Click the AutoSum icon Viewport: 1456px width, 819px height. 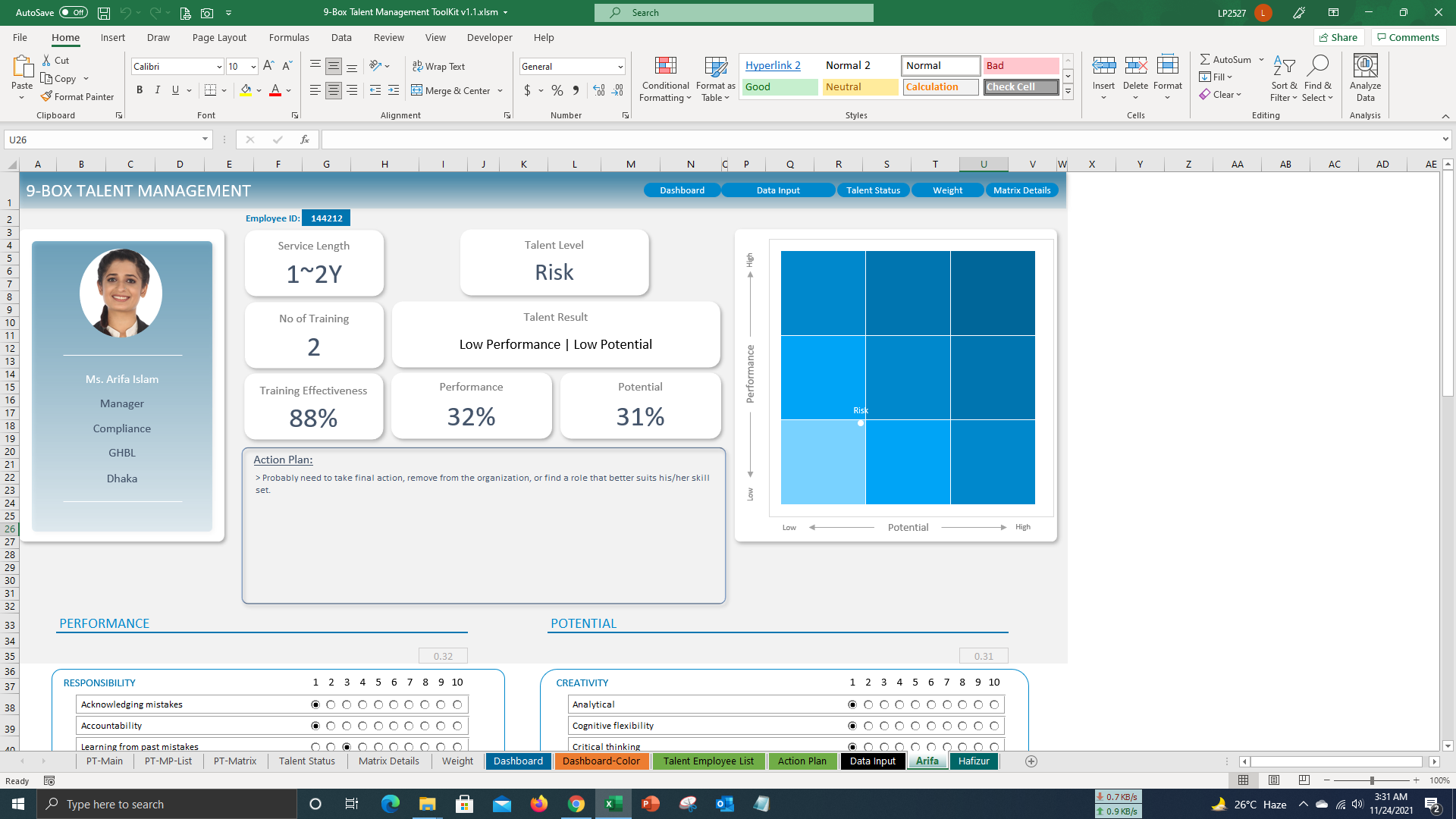point(1206,58)
